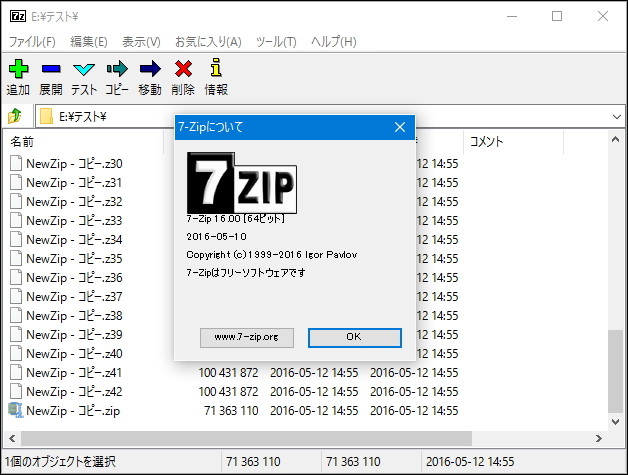Maximize the 7-Zip file manager window
The image size is (628, 475).
point(557,16)
